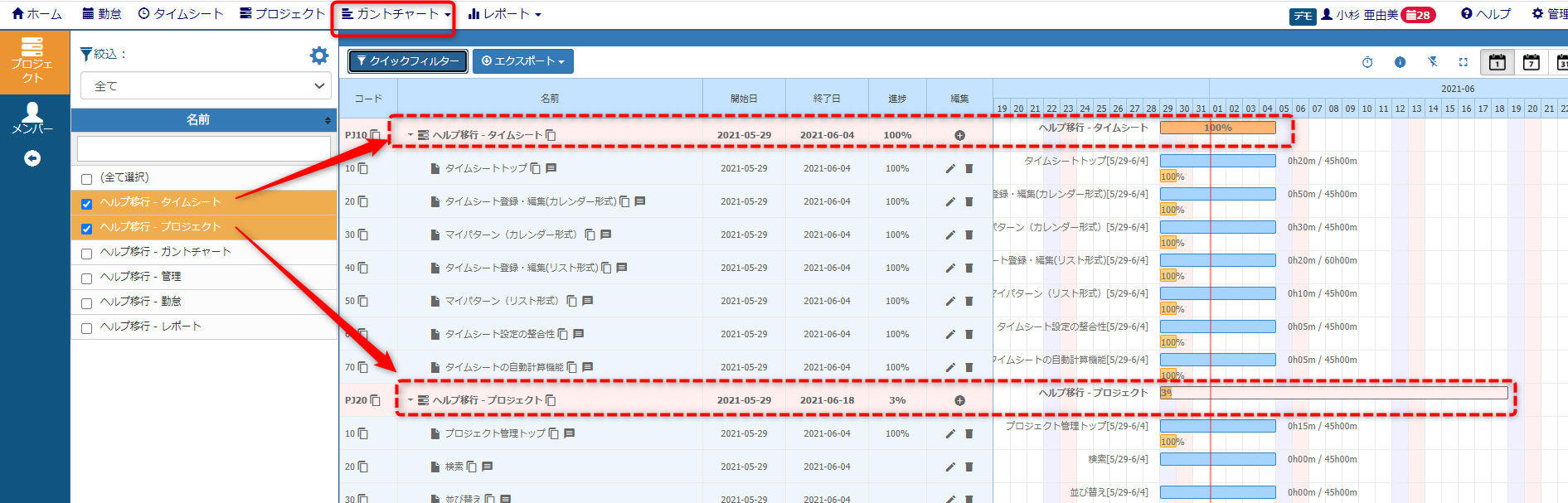
Task: Open the 全て filter dropdown
Action: 206,85
